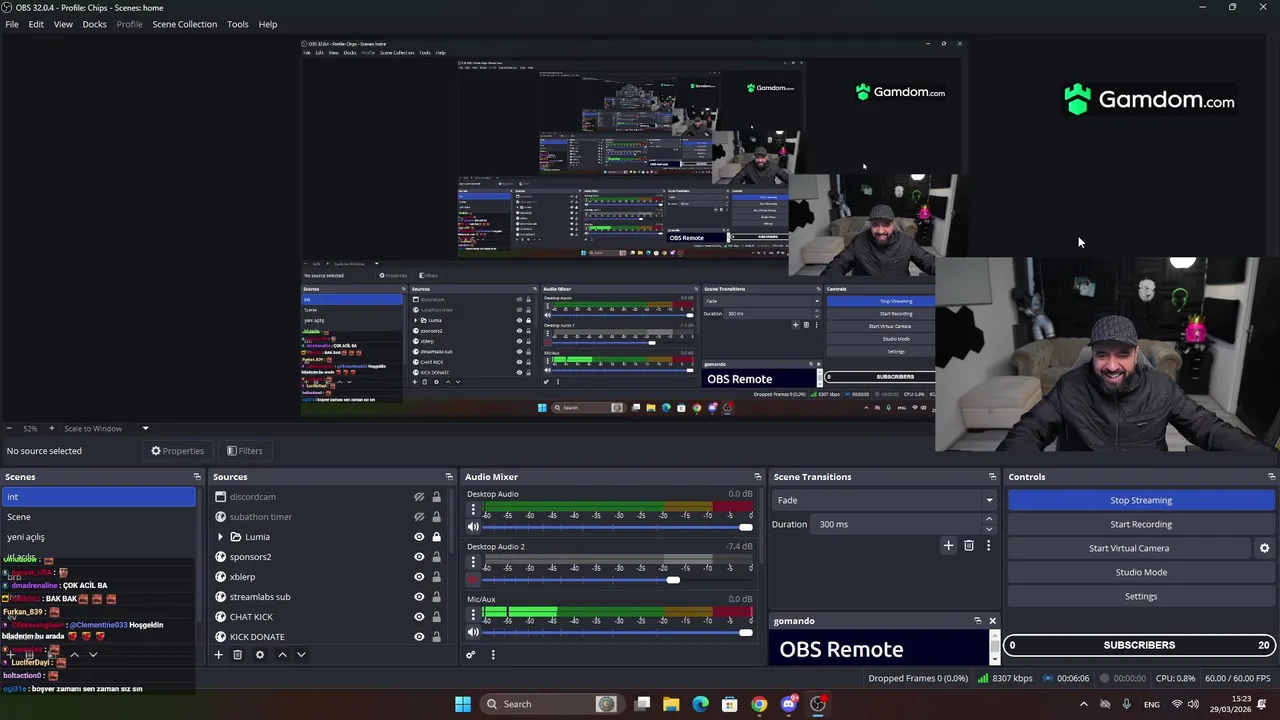1280x720 pixels.
Task: Adjust Desktop Audio volume slider handle
Action: (745, 527)
